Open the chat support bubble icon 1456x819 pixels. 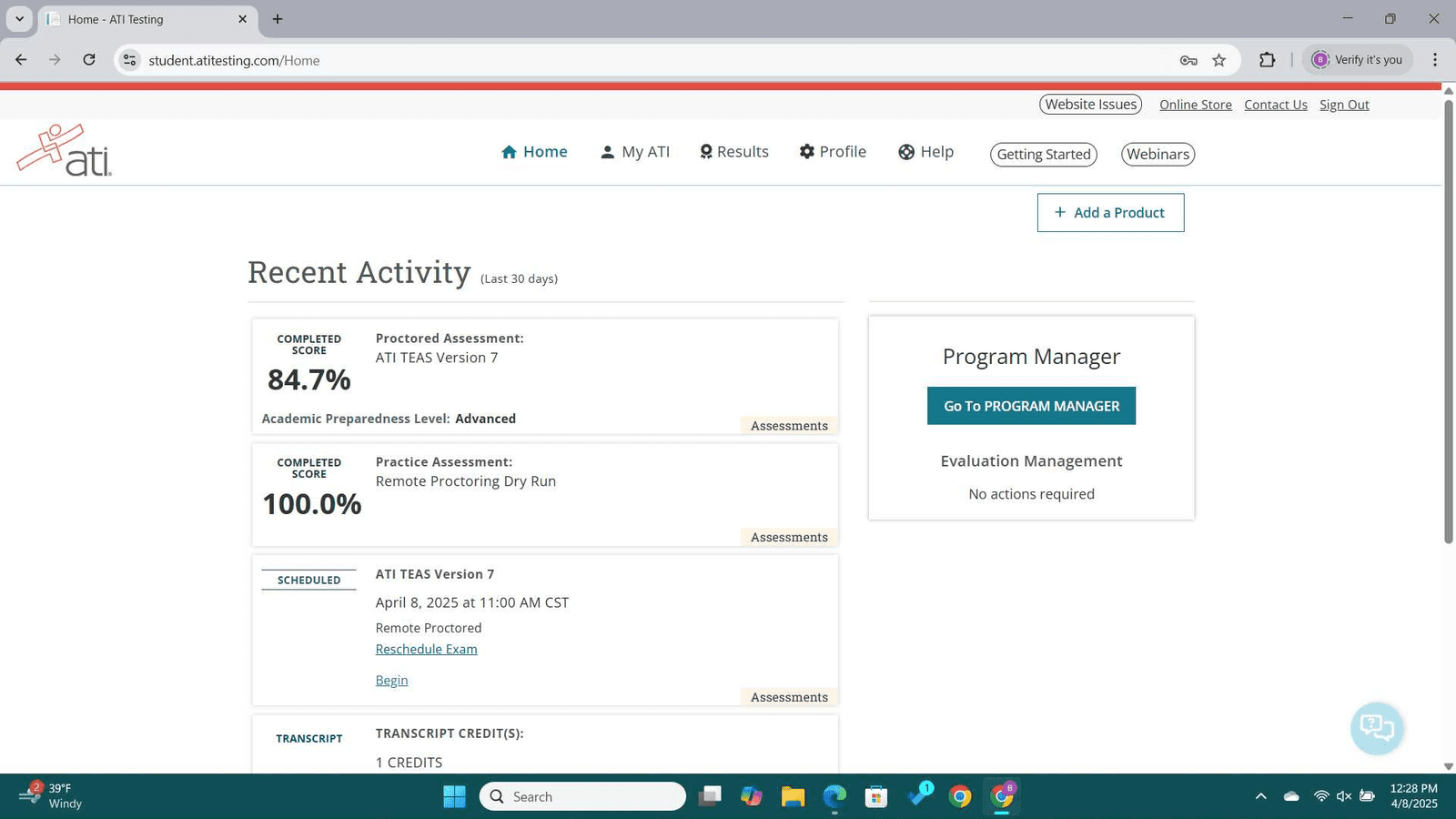click(1376, 727)
